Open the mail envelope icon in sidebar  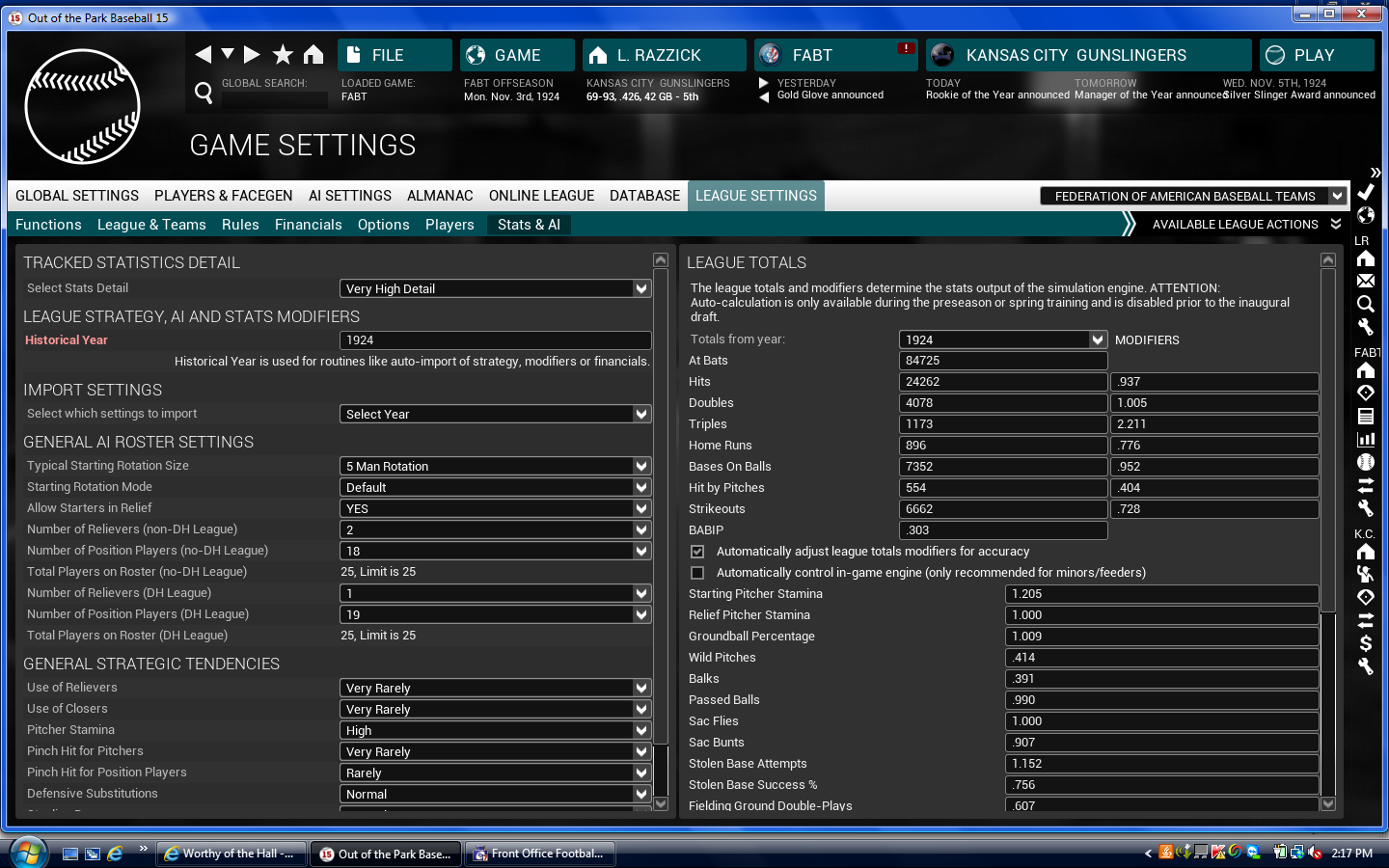tap(1366, 281)
